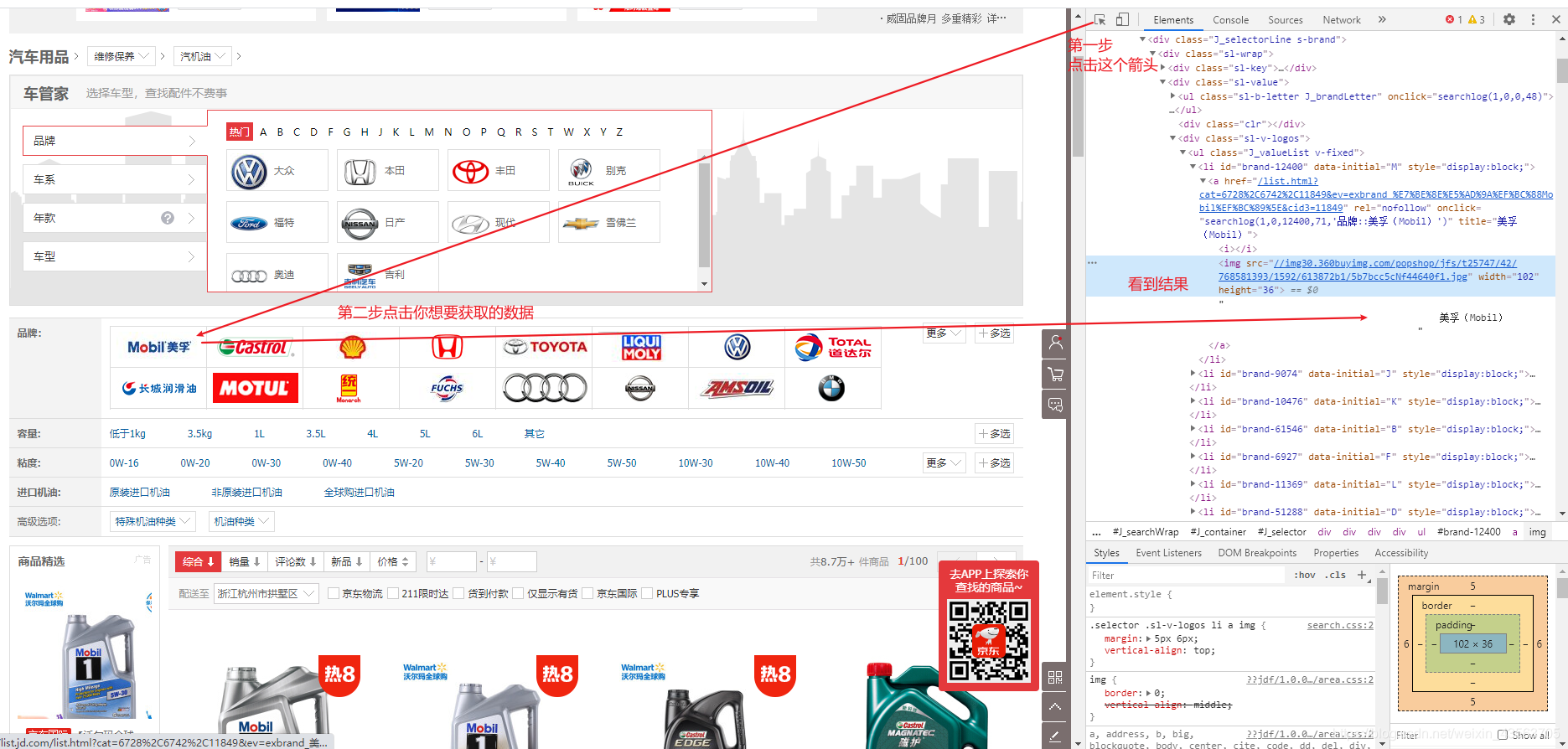Viewport: 1568px width, 749px height.
Task: Open the 汽机油 category dropdown
Action: tap(202, 56)
